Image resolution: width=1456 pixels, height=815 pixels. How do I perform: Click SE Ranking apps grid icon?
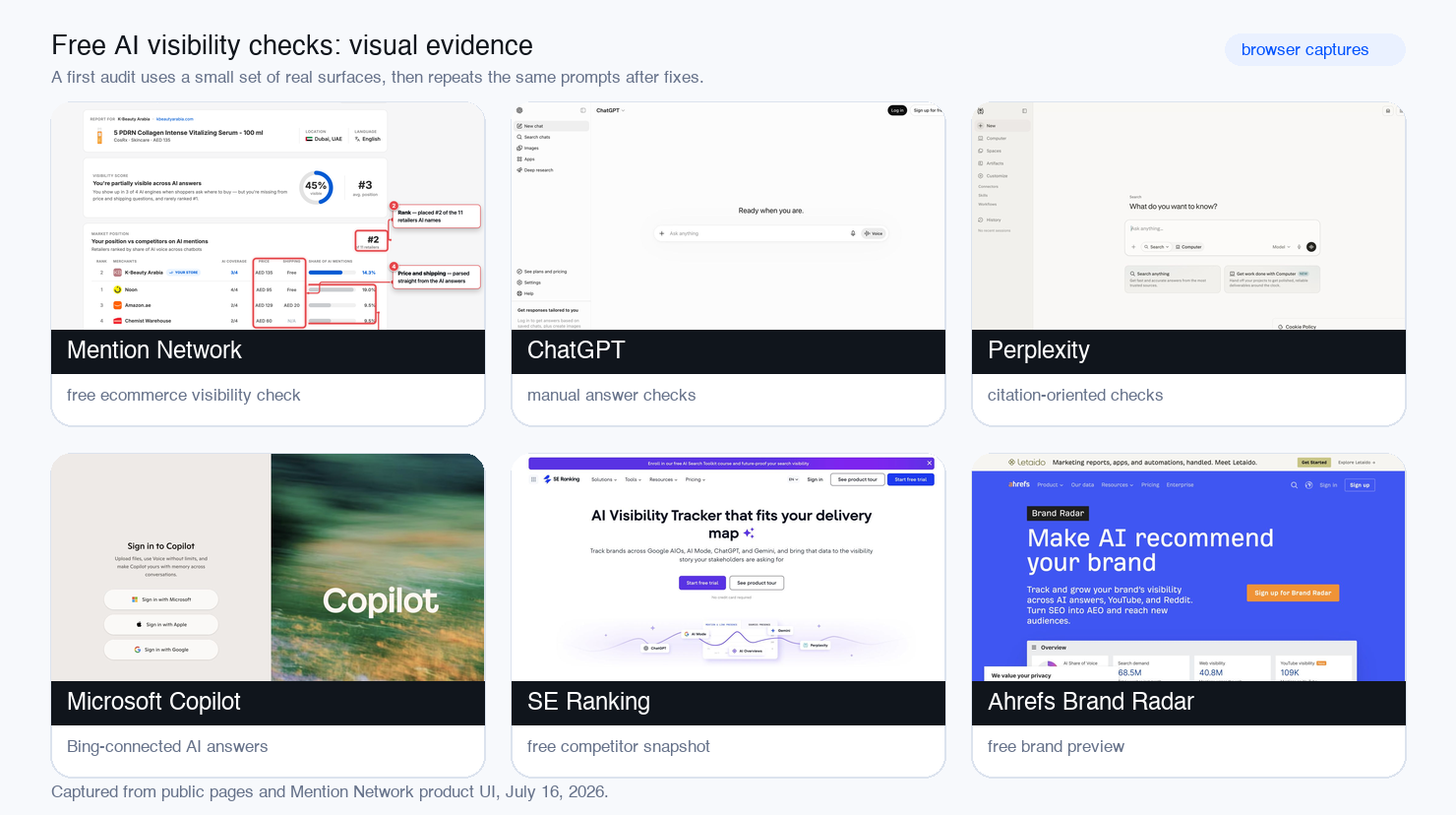tap(534, 479)
